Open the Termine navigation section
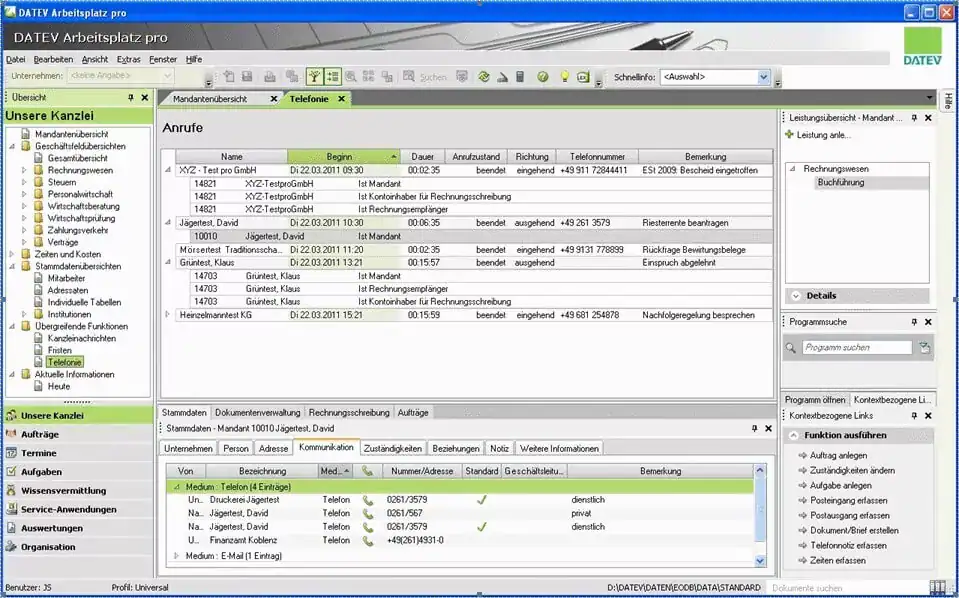The width and height of the screenshot is (959, 598). 78,453
